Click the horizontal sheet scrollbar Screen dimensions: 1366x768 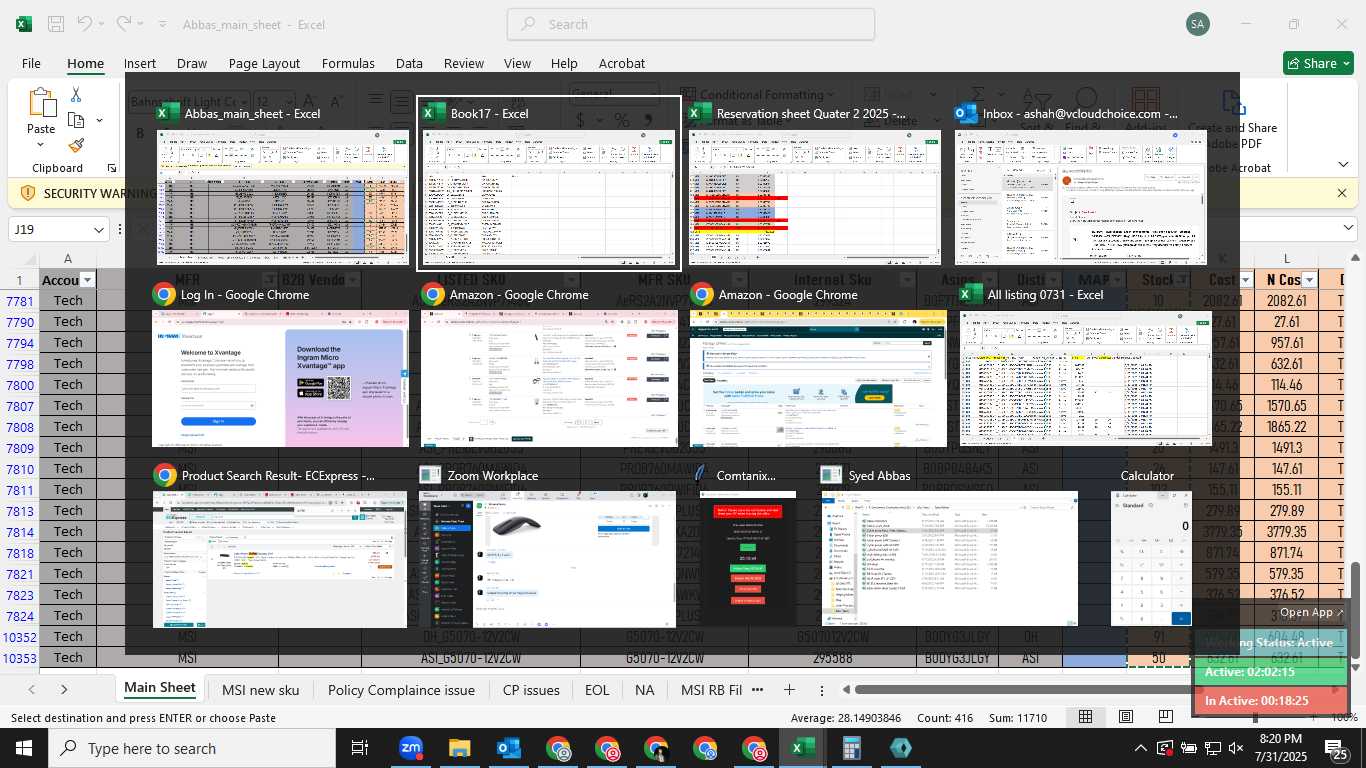click(x=1020, y=689)
